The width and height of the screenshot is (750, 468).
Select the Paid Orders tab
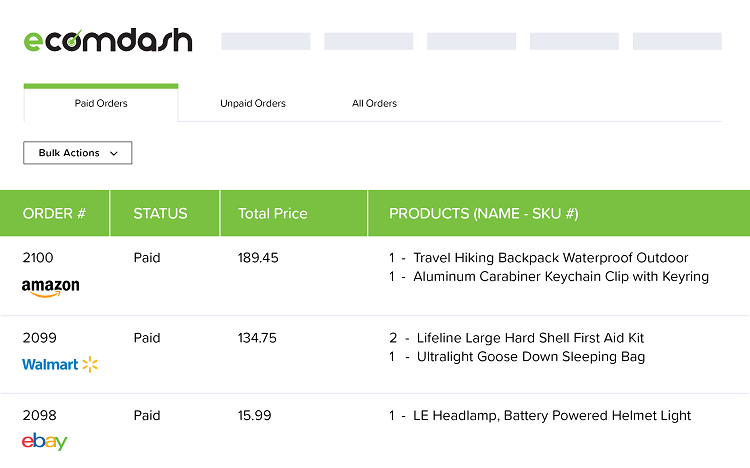[x=101, y=103]
